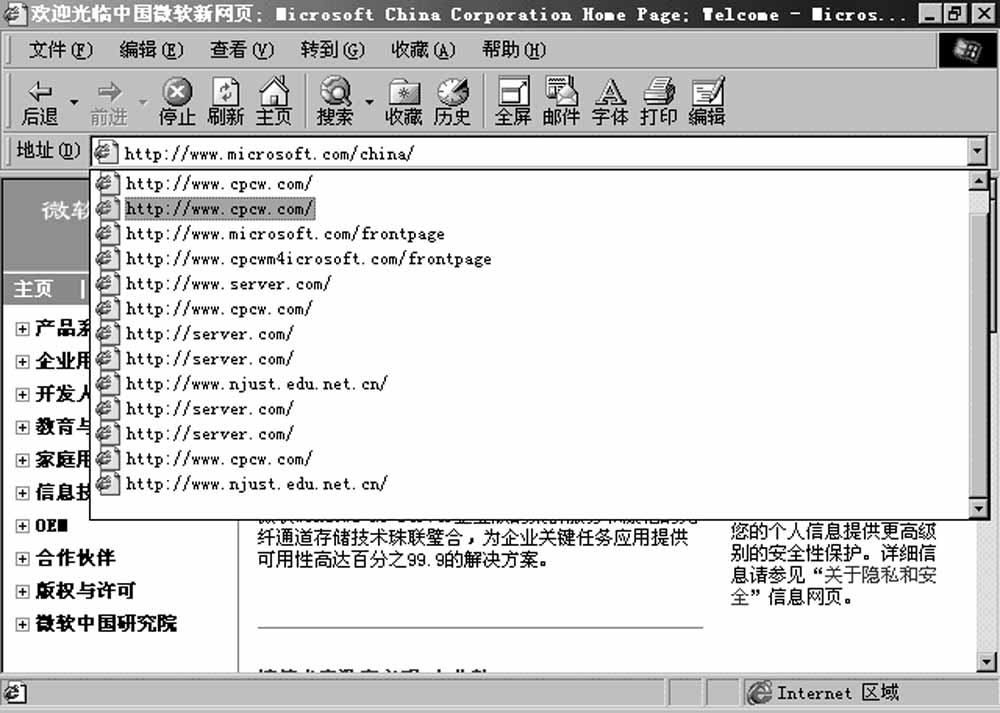Viewport: 1000px width, 713px height.
Task: Open the 版权与许可 link
Action: pyautogui.click(x=85, y=591)
